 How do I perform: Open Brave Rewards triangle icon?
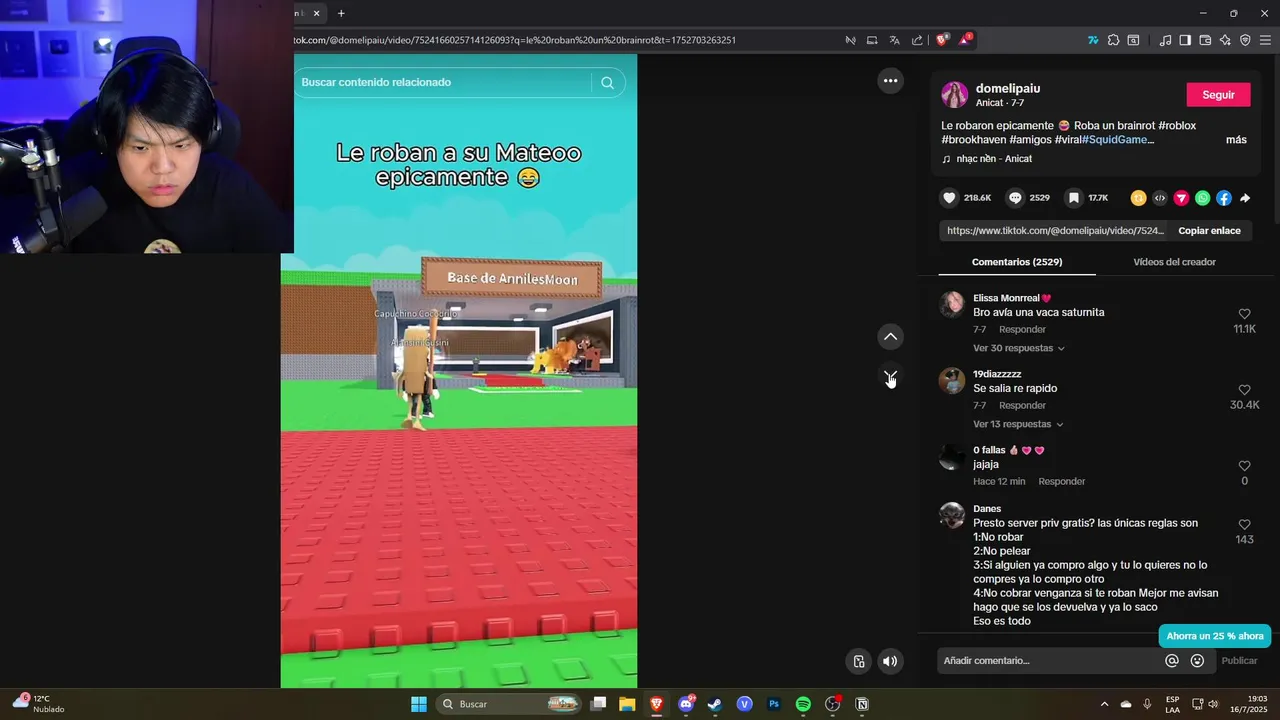click(x=965, y=40)
